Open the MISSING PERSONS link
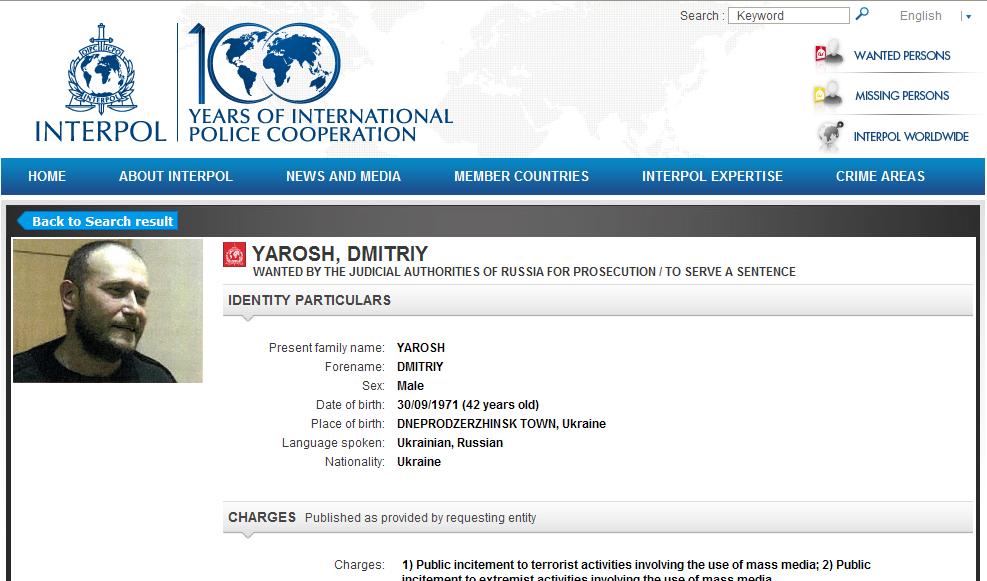This screenshot has width=987, height=581. (x=902, y=96)
